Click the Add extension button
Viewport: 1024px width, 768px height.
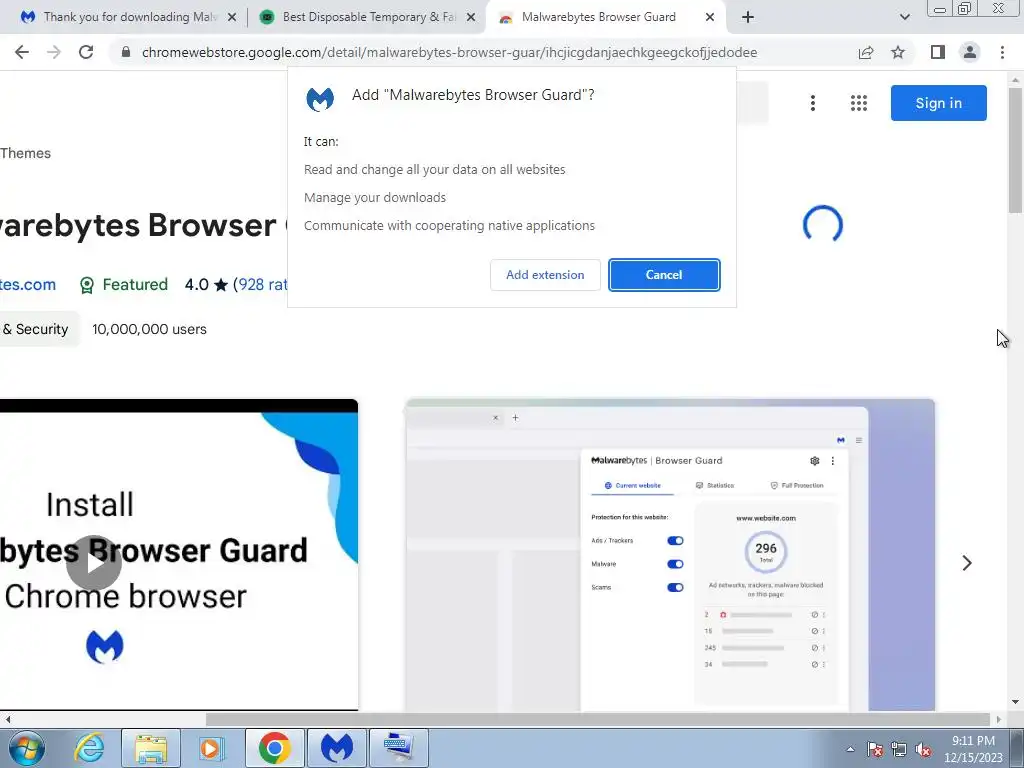pos(545,275)
